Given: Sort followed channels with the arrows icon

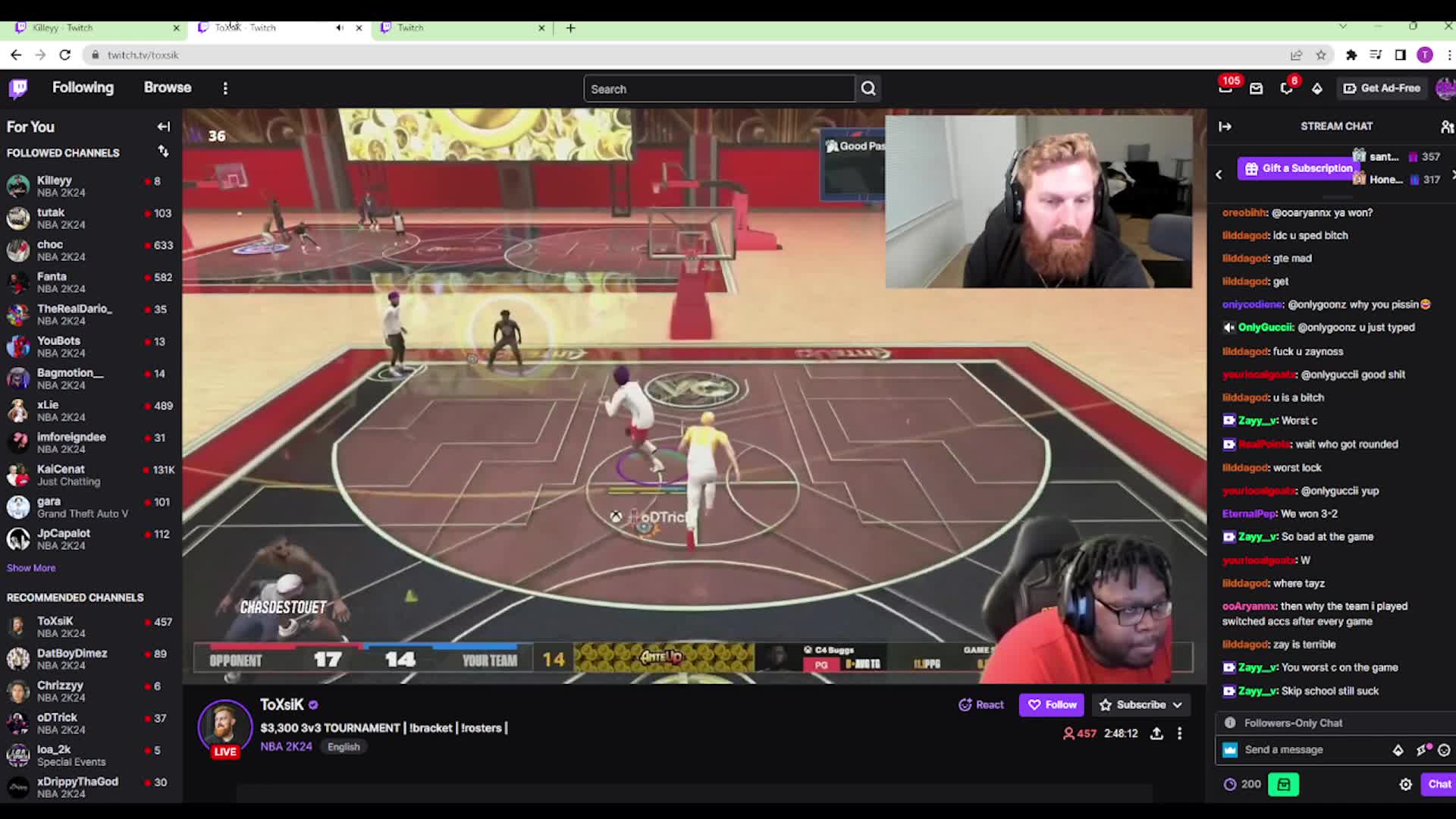Looking at the screenshot, I should point(163,152).
